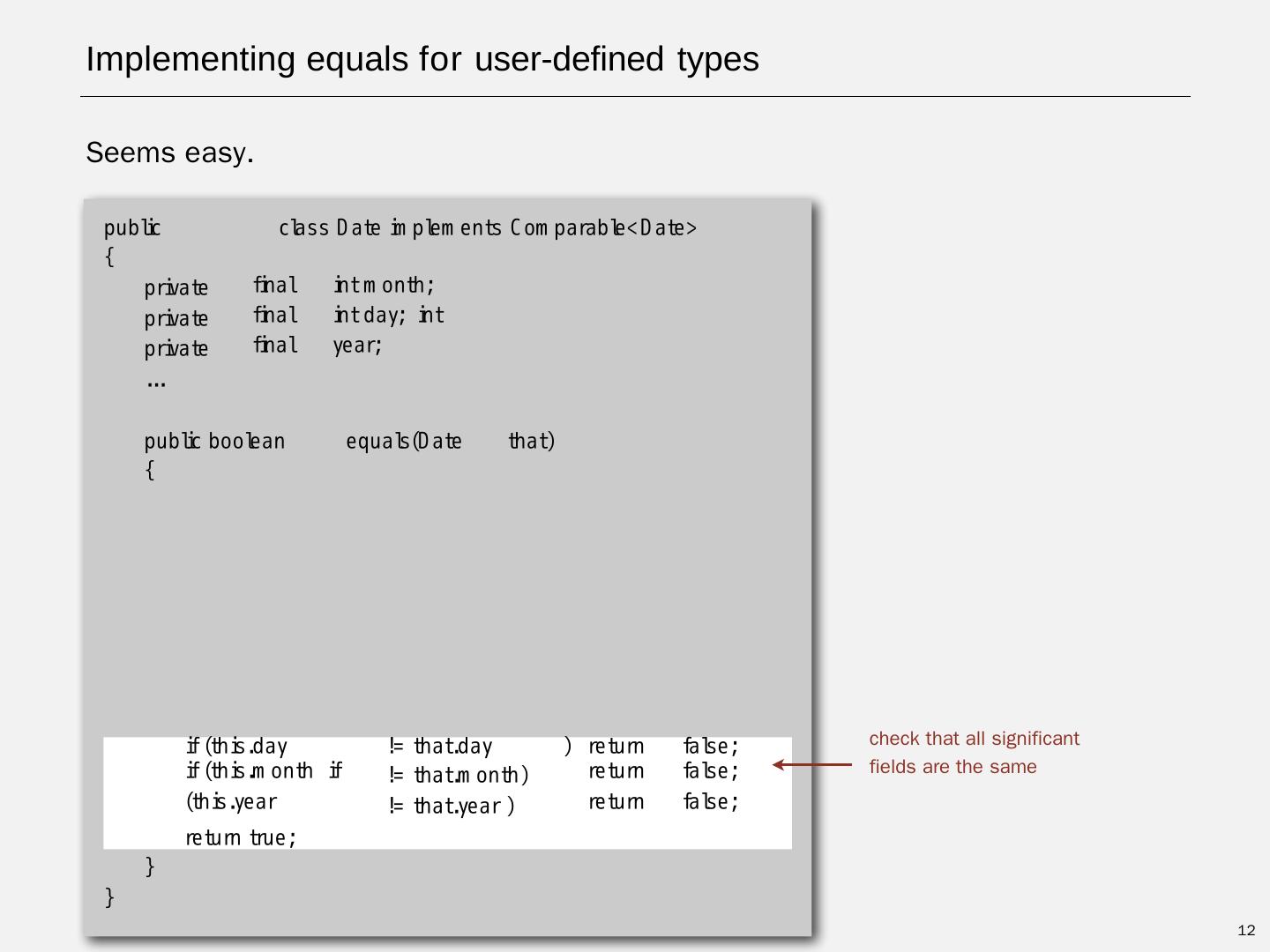
Task: Click the ellipsis below the private fields
Action: tap(156, 383)
